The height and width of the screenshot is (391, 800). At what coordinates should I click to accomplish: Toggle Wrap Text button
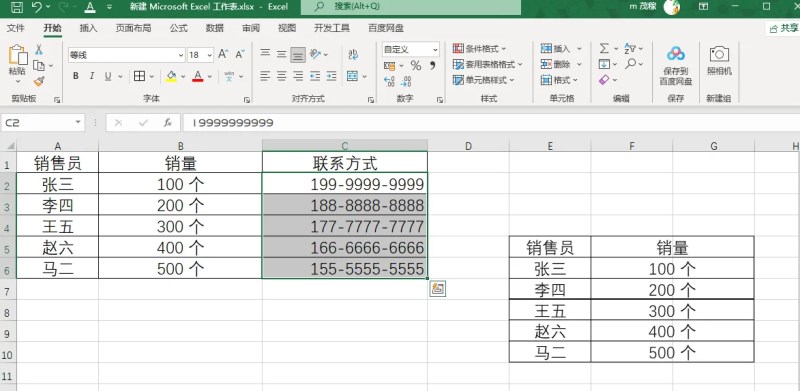[x=353, y=54]
